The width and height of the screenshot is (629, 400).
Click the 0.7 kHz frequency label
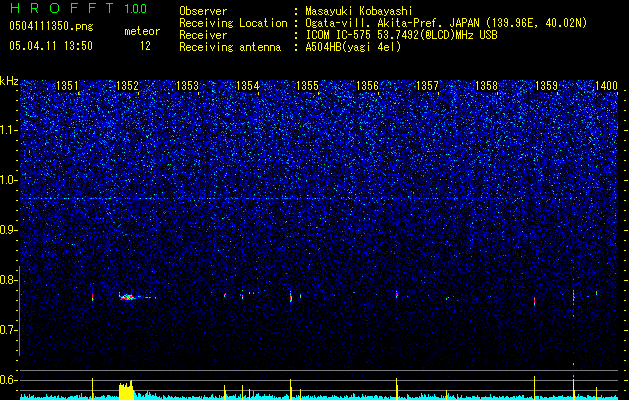point(9,330)
